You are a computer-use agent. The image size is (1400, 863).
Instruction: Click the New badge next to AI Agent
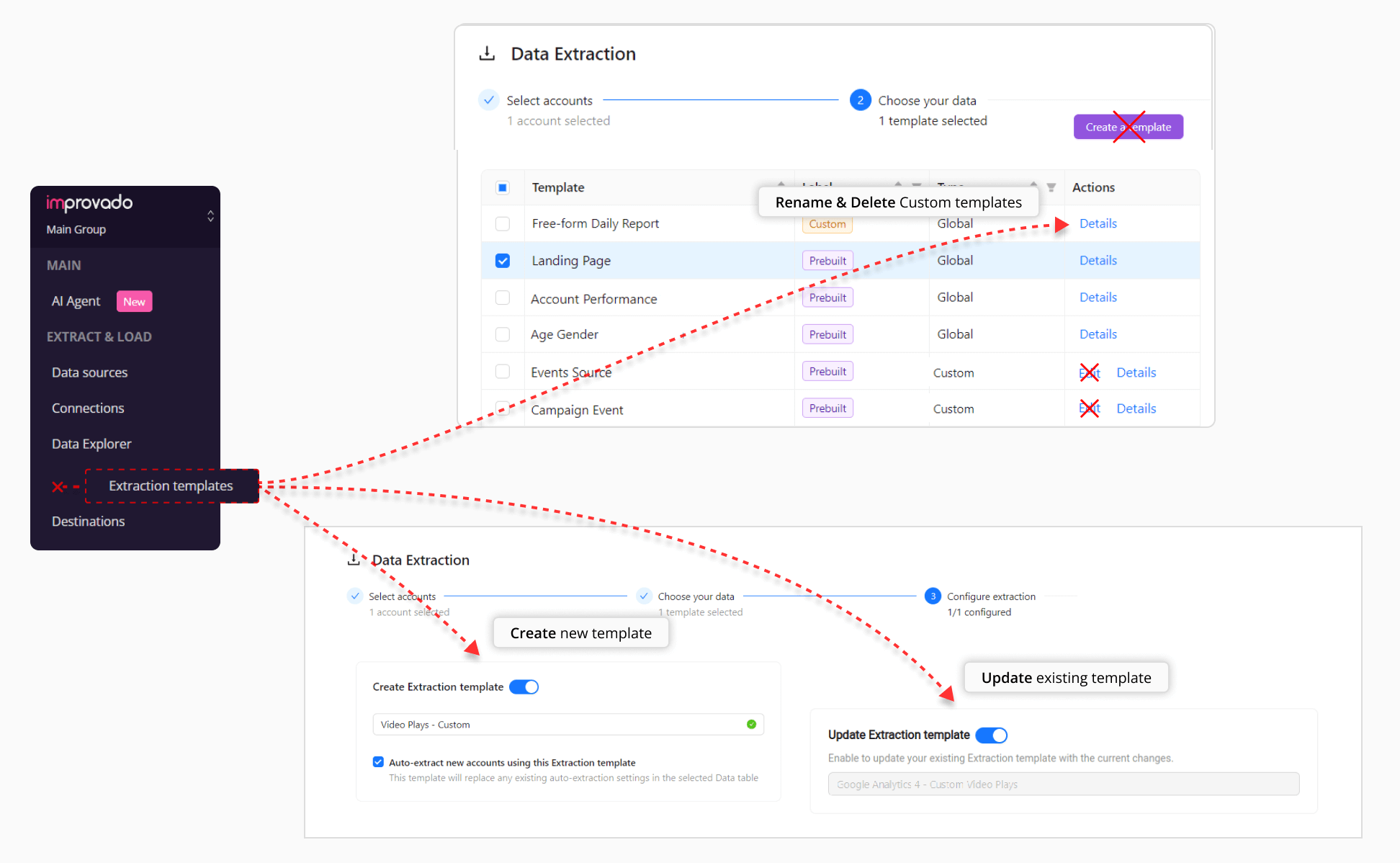tap(134, 301)
